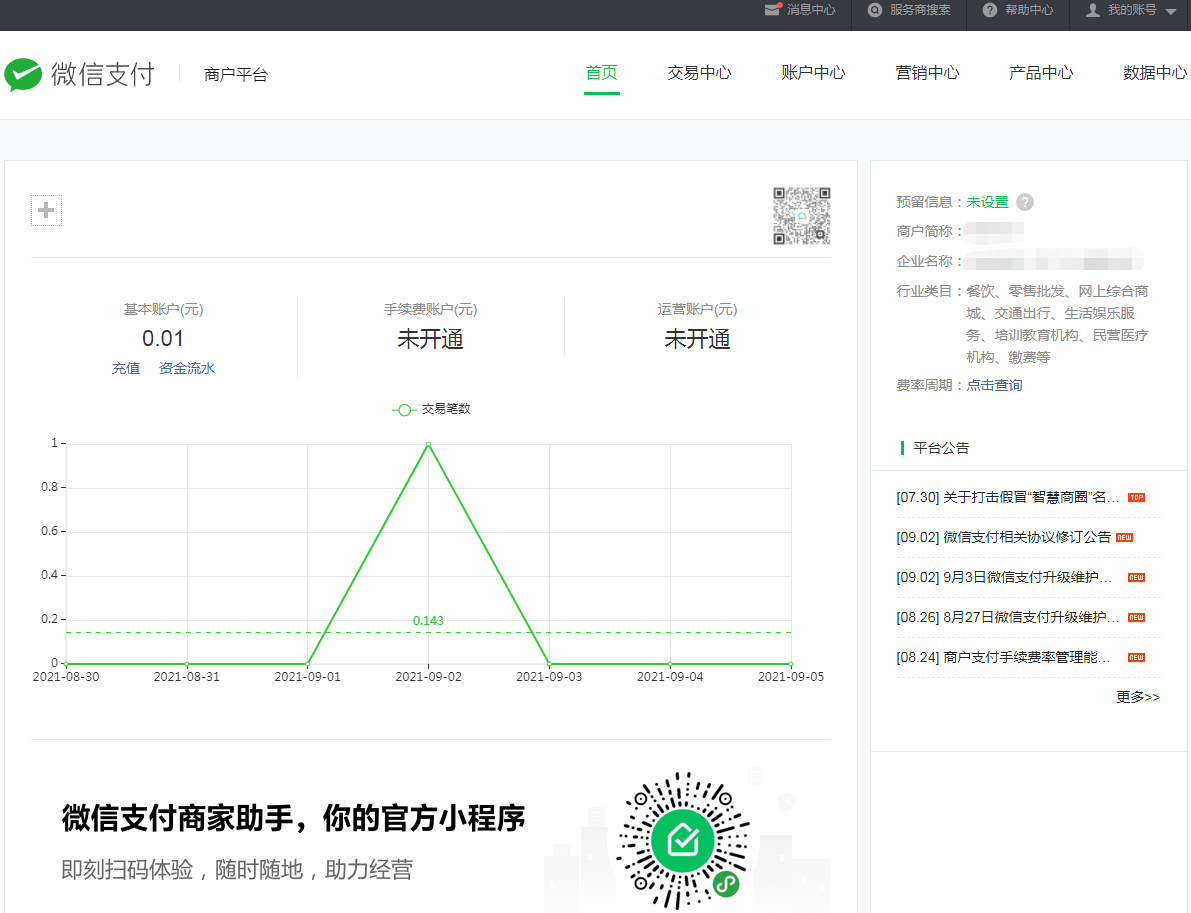
Task: Click the 充值 link
Action: coord(126,368)
